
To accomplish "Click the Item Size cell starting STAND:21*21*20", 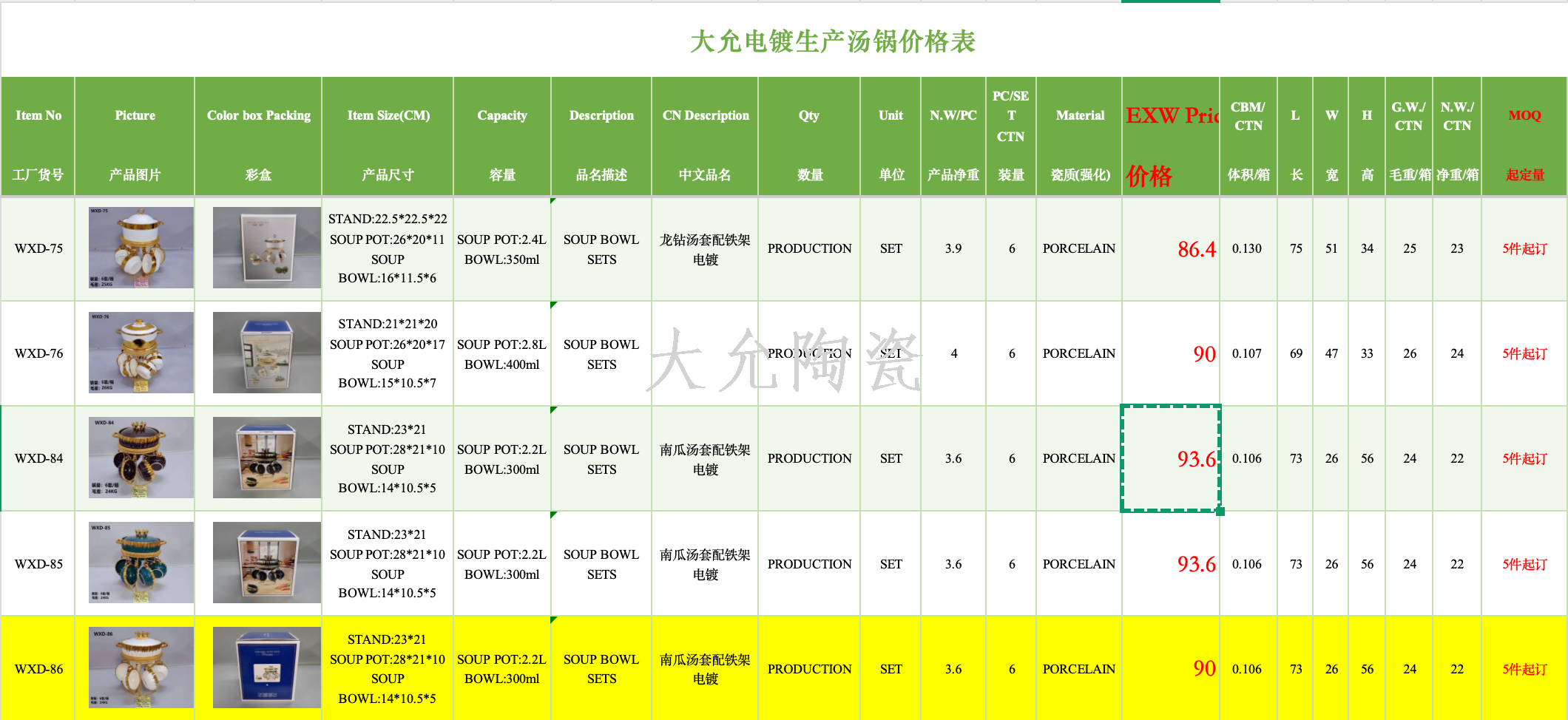I will [388, 353].
